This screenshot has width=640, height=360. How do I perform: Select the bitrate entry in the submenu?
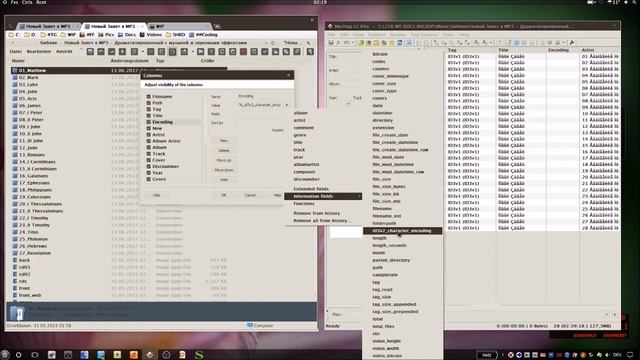(380, 54)
